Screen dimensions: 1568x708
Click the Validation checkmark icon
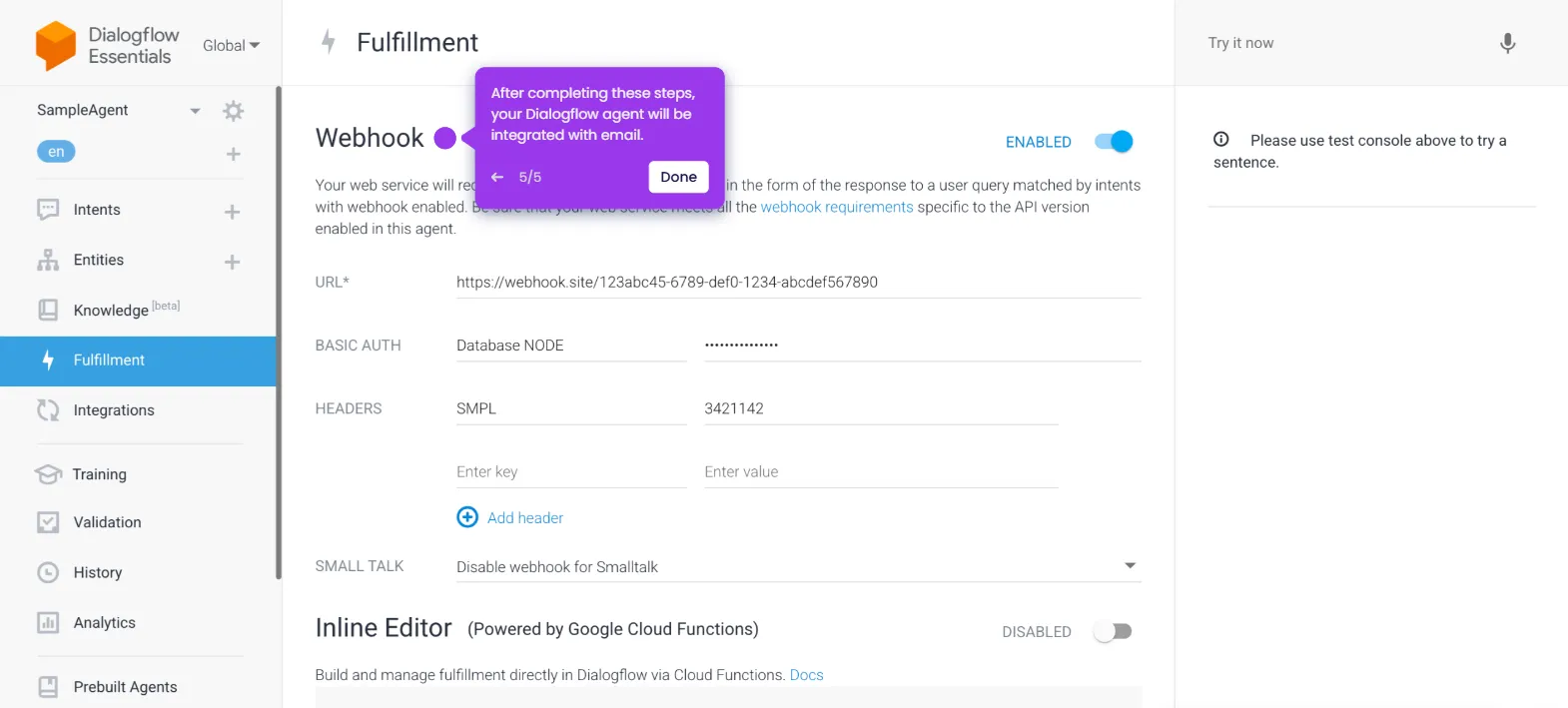pos(48,522)
